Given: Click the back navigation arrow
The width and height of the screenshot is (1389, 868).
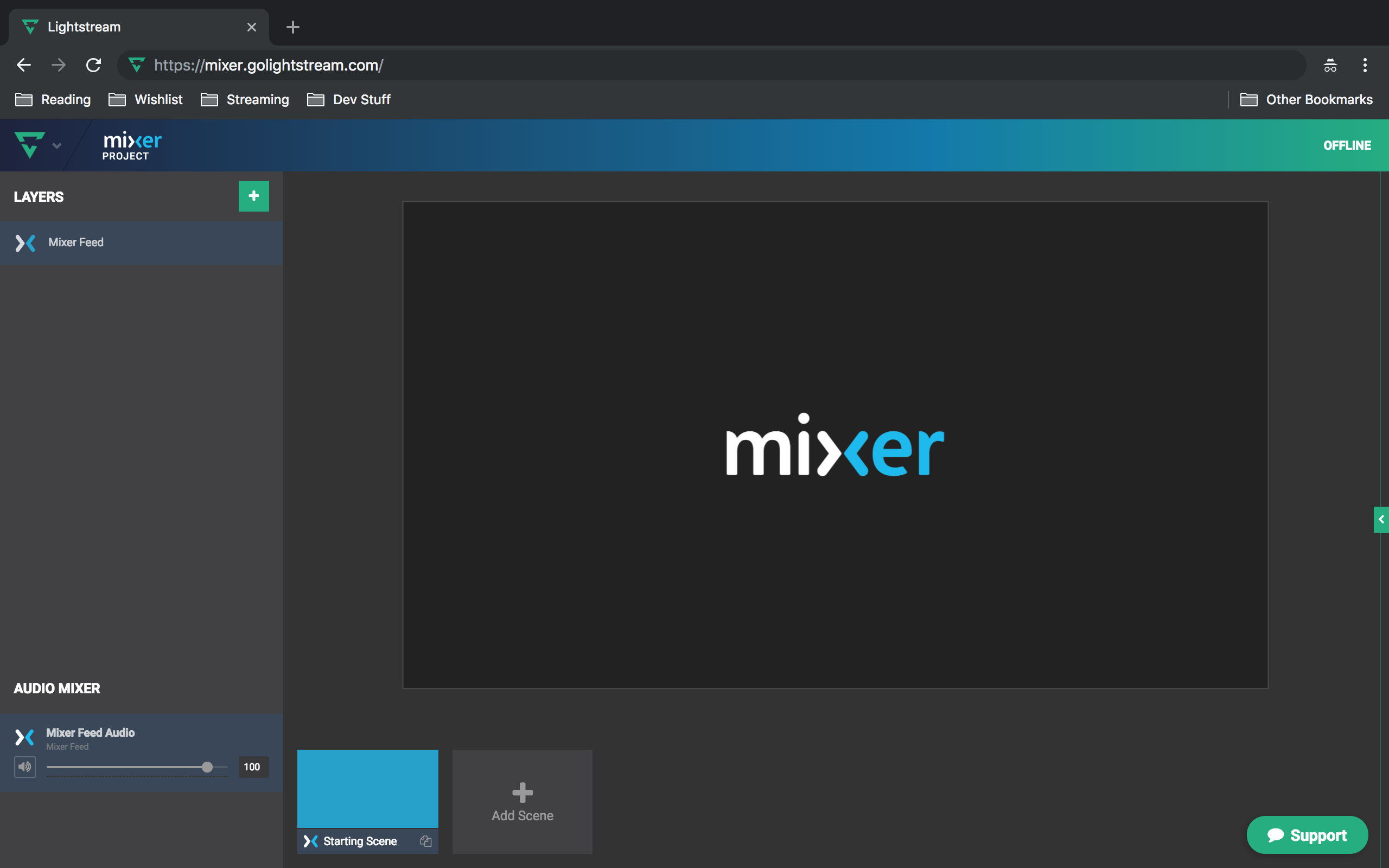Looking at the screenshot, I should coord(23,65).
